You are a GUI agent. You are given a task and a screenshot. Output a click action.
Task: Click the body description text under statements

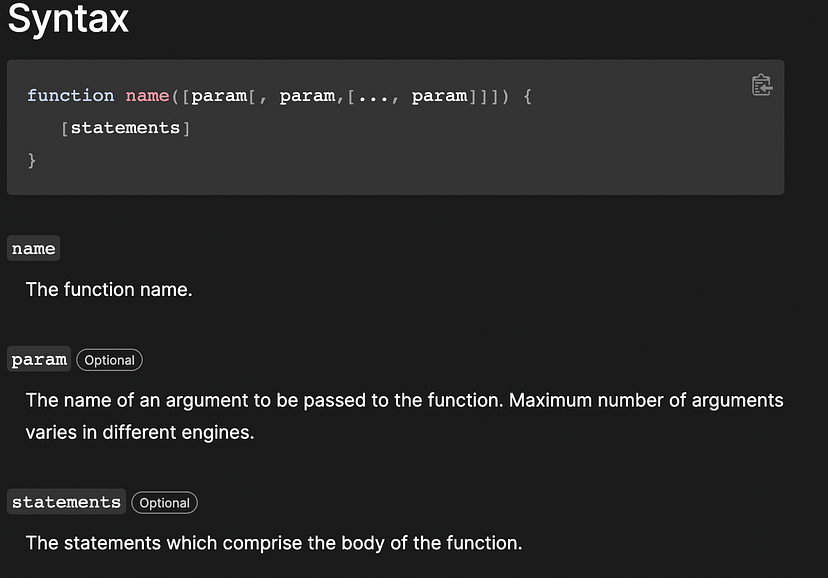click(x=273, y=542)
